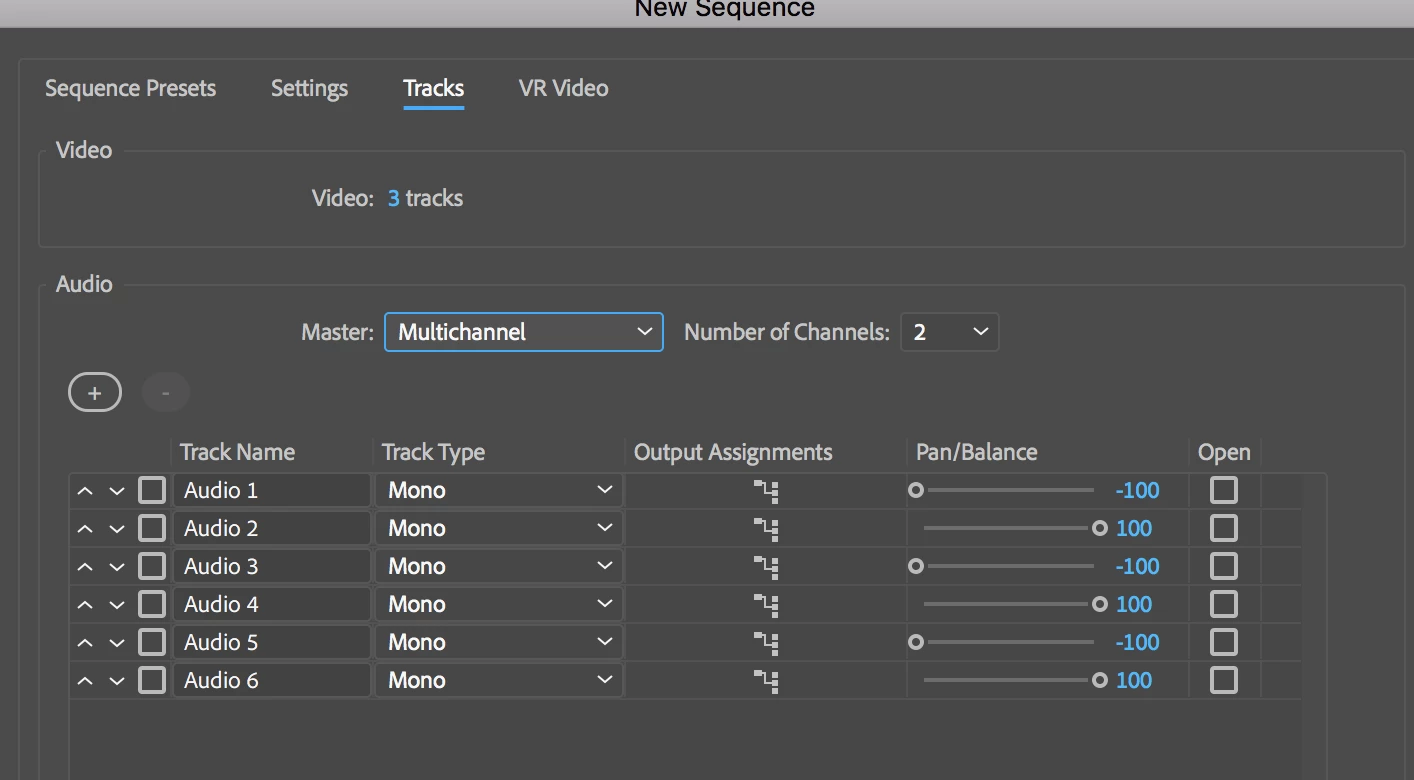Switch to the Sequence Presets tab
The height and width of the screenshot is (780, 1414).
pyautogui.click(x=131, y=88)
